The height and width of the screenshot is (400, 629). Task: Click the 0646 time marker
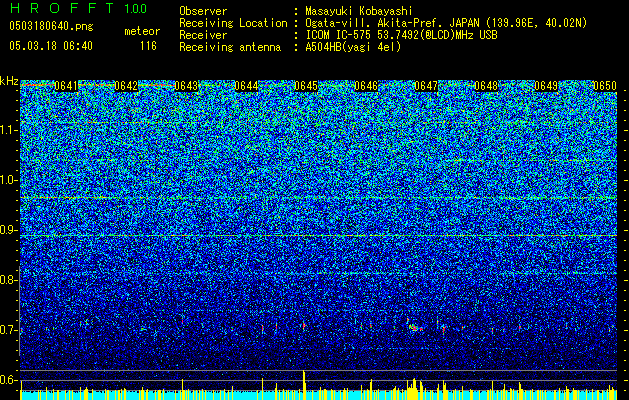(366, 86)
